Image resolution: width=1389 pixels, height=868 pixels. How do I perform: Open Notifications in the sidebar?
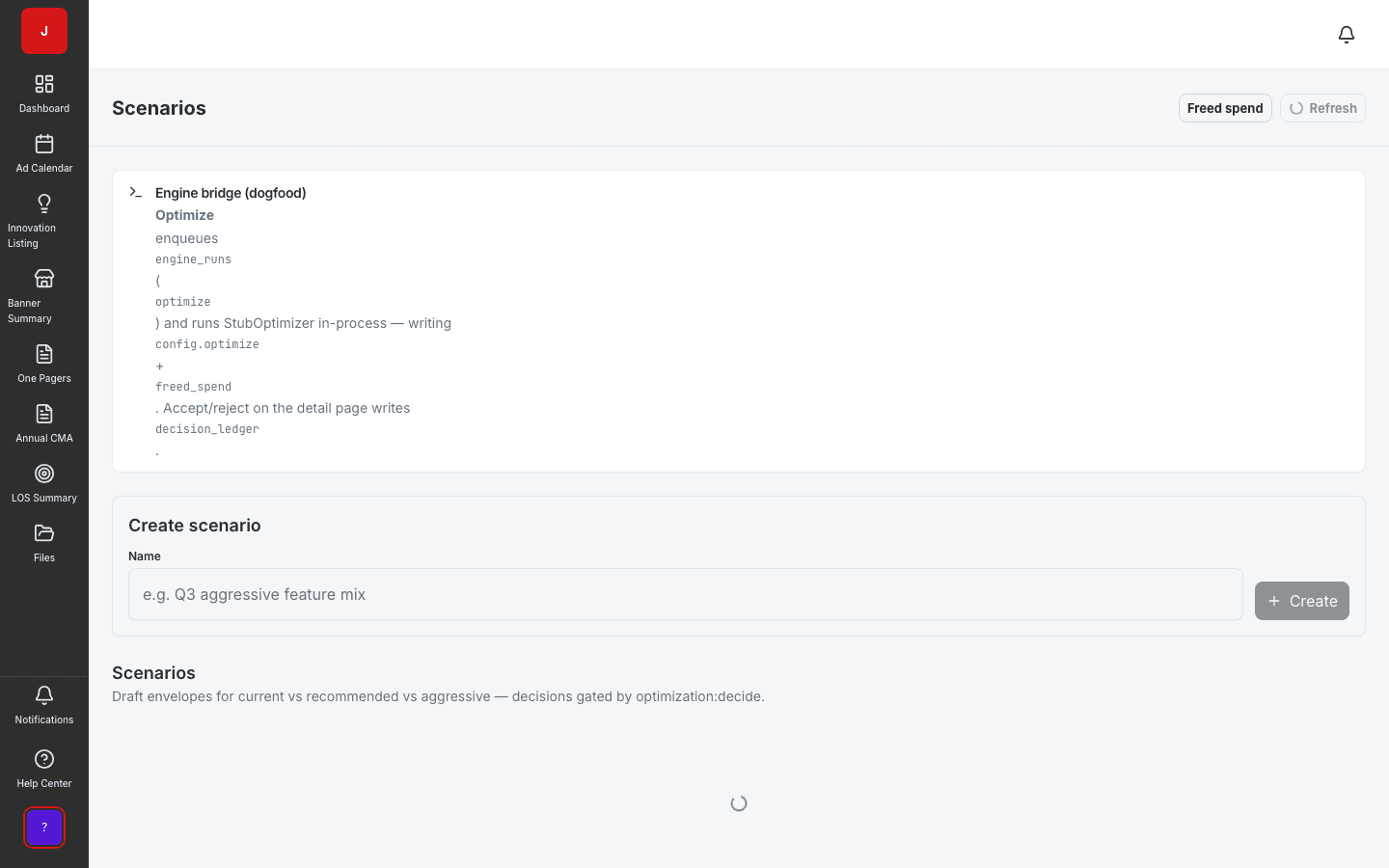click(44, 705)
